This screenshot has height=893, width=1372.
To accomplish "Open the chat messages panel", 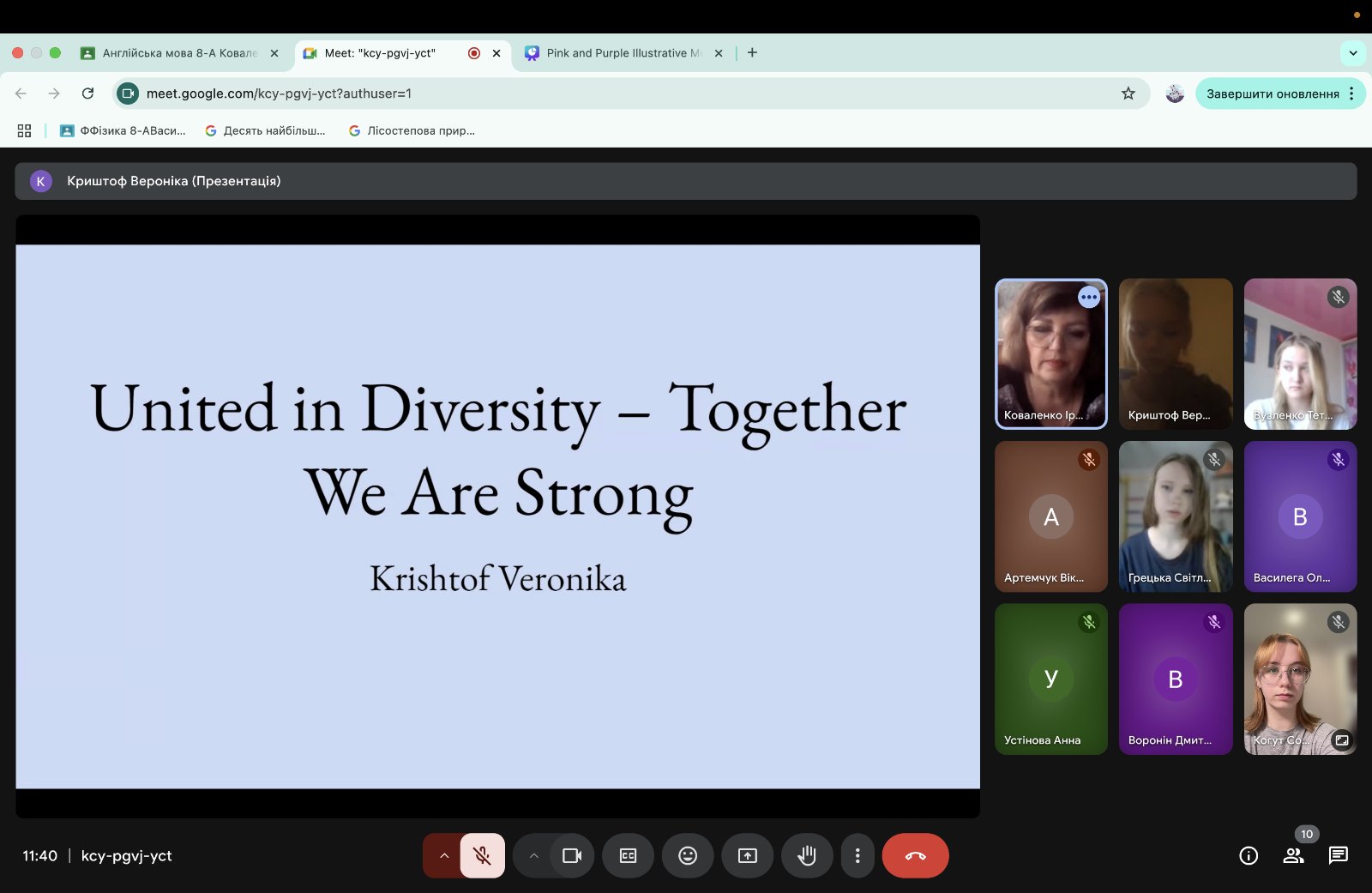I will (x=1338, y=855).
